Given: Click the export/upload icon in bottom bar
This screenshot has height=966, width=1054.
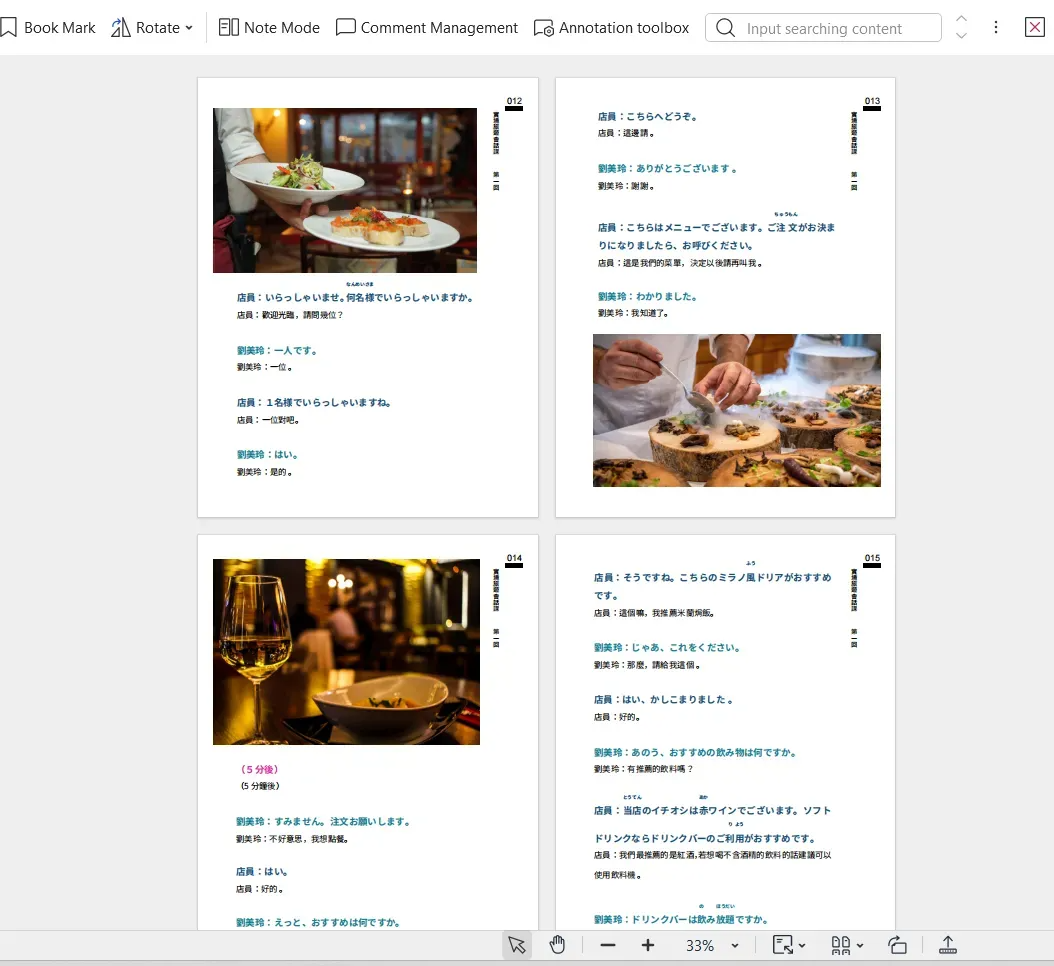Looking at the screenshot, I should point(948,945).
